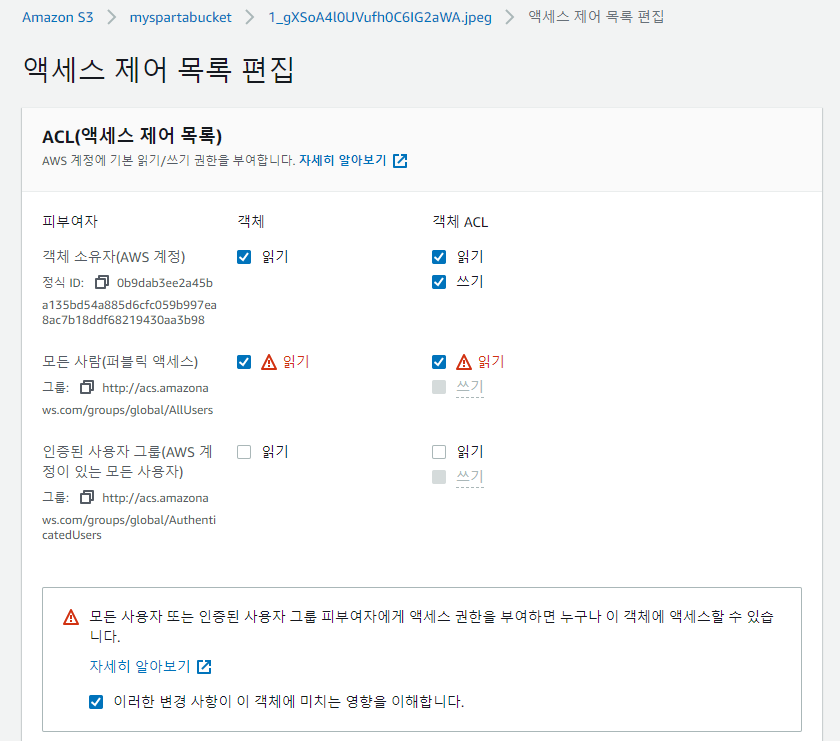This screenshot has width=840, height=741.
Task: Go to myspartabucket breadcrumb
Action: pyautogui.click(x=181, y=17)
